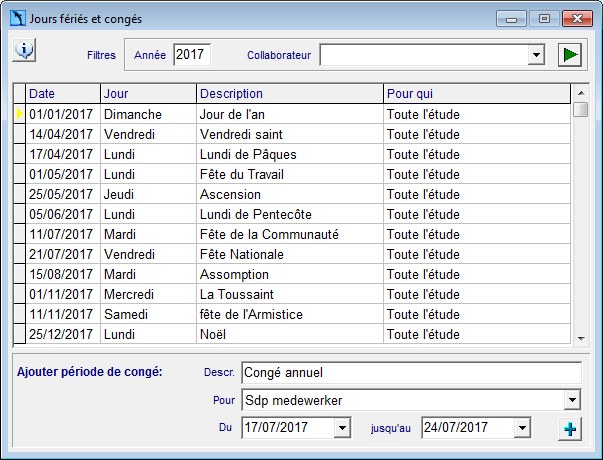Sort by the Date column header
Viewport: 603px width, 460px height.
(63, 93)
